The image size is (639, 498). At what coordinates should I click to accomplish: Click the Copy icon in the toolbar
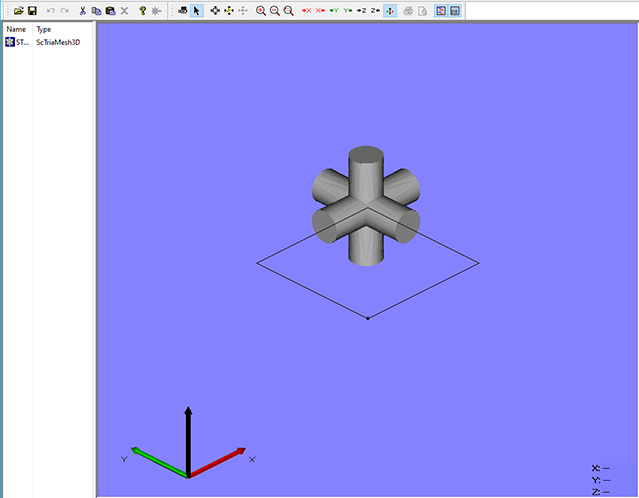96,10
